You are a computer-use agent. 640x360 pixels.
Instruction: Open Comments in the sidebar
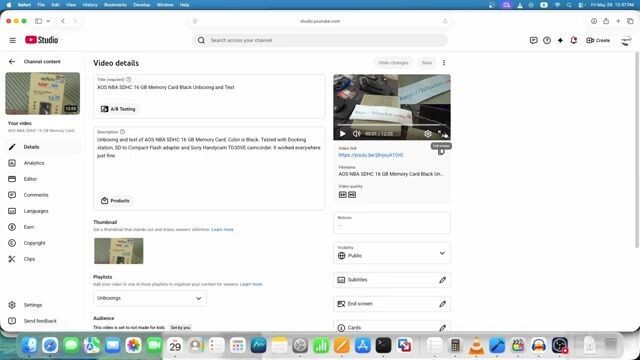(42, 195)
